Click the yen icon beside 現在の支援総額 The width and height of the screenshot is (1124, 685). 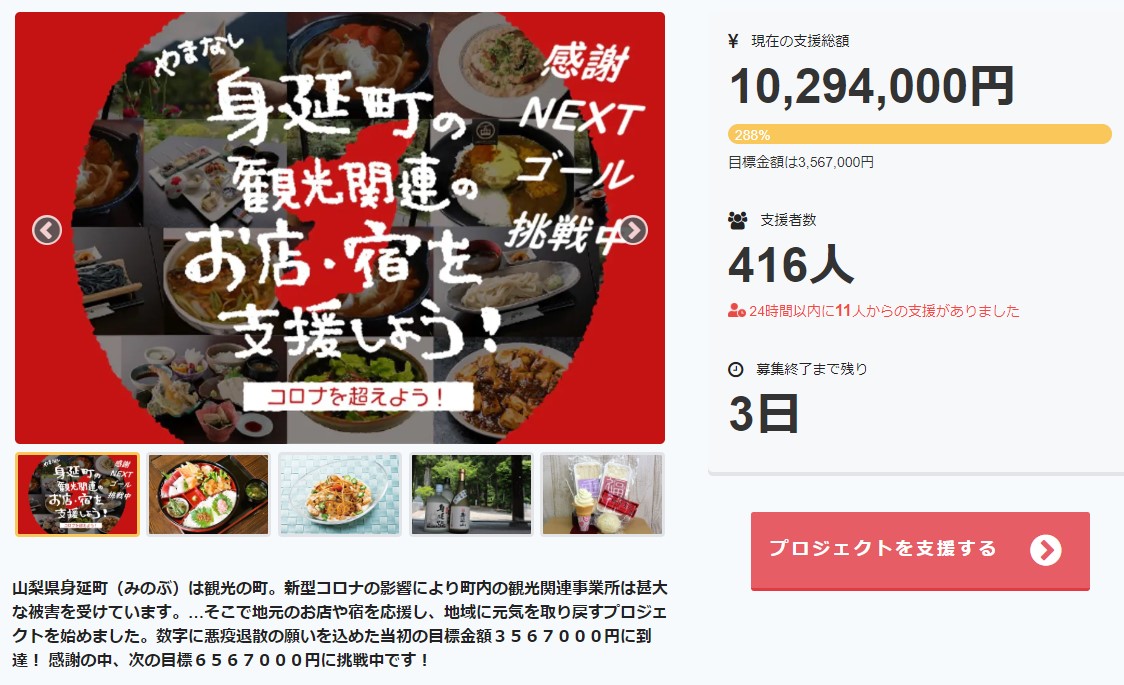733,42
